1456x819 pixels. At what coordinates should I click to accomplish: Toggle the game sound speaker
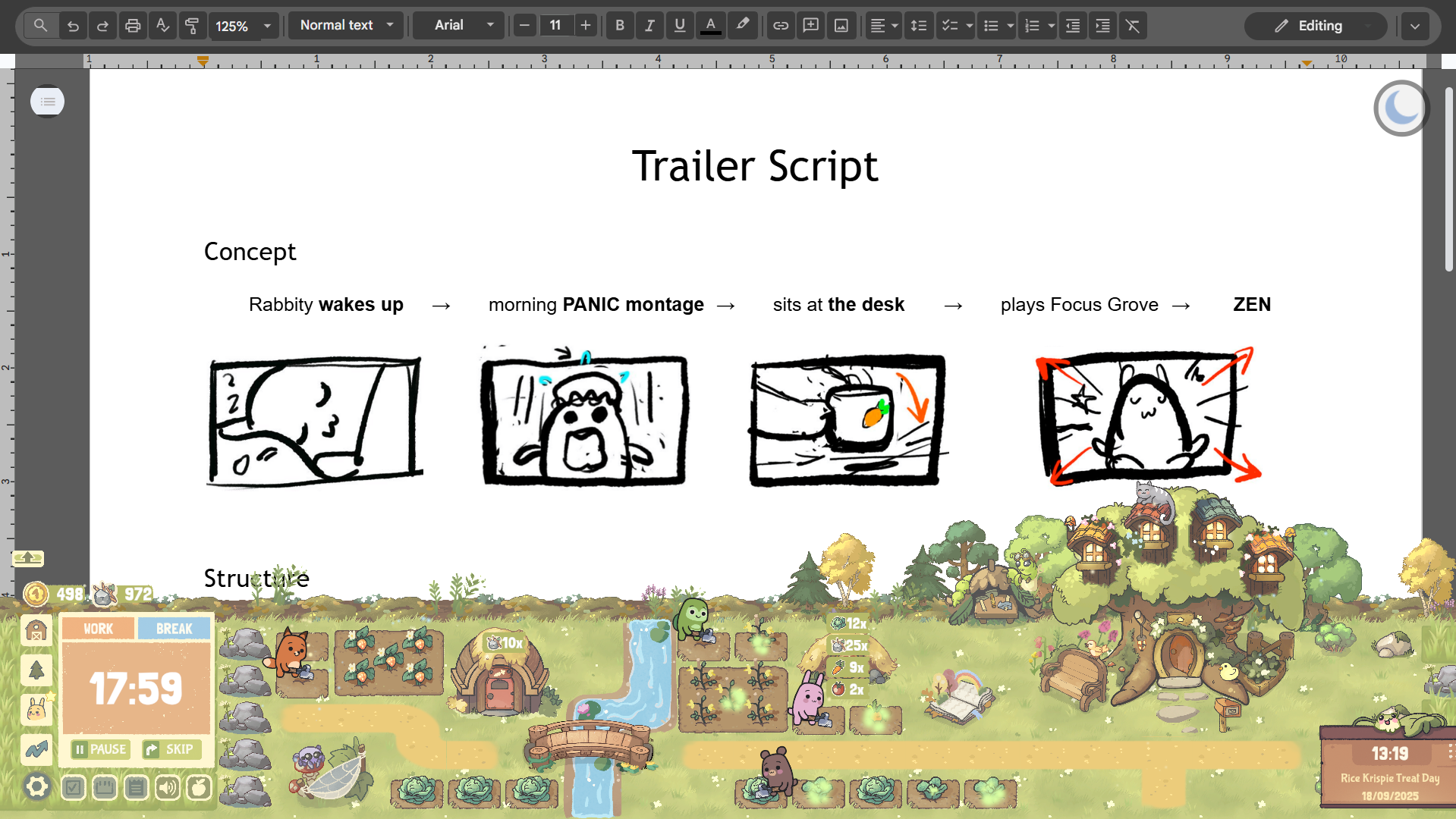click(x=168, y=788)
